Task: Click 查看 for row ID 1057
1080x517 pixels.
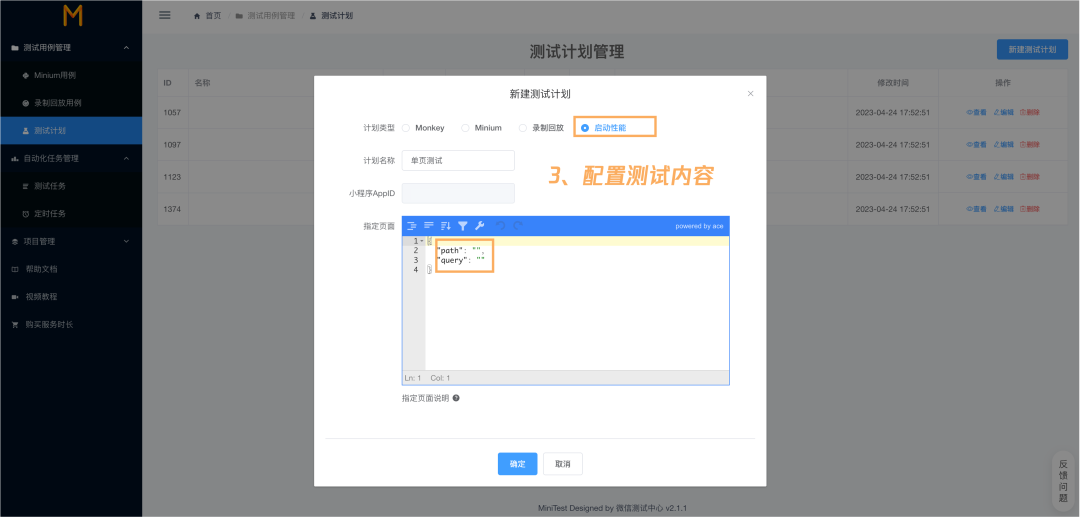Action: pos(977,112)
